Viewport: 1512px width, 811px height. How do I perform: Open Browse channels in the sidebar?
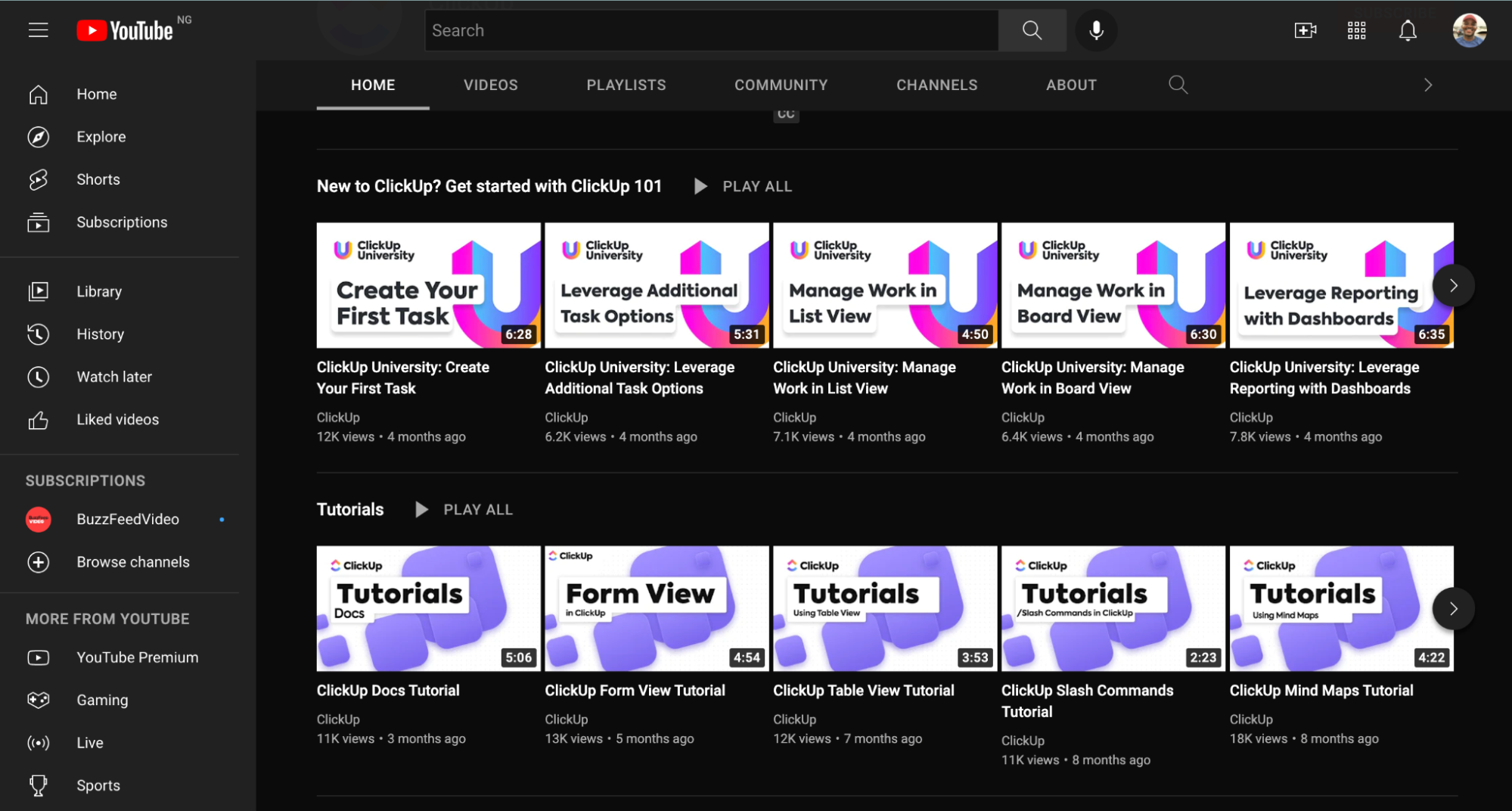point(132,562)
